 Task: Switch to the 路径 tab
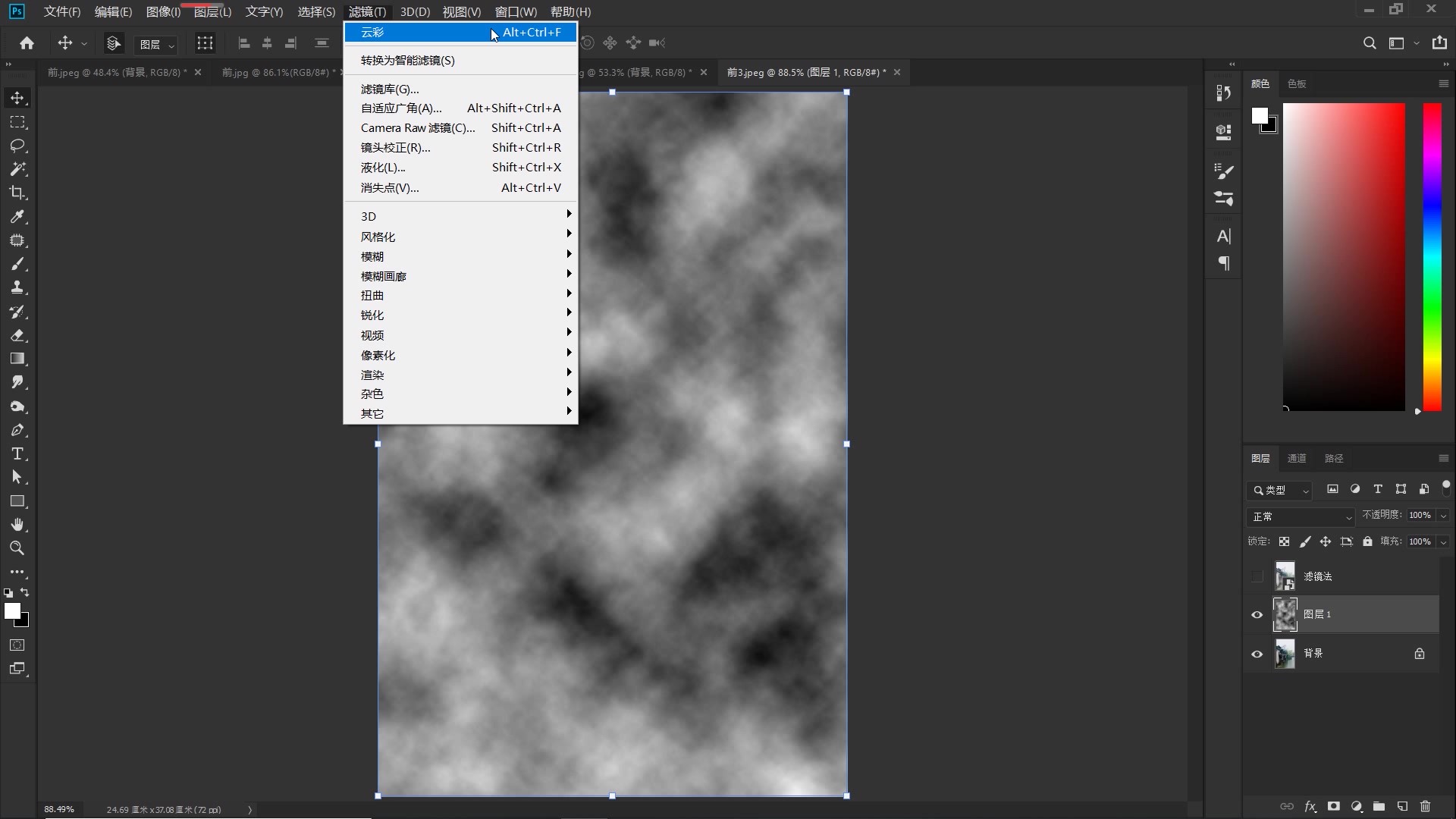coord(1334,458)
